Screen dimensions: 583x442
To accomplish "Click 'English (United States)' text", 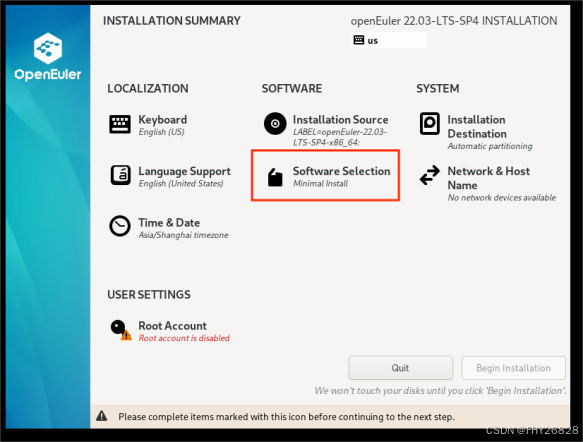I will coord(181,184).
